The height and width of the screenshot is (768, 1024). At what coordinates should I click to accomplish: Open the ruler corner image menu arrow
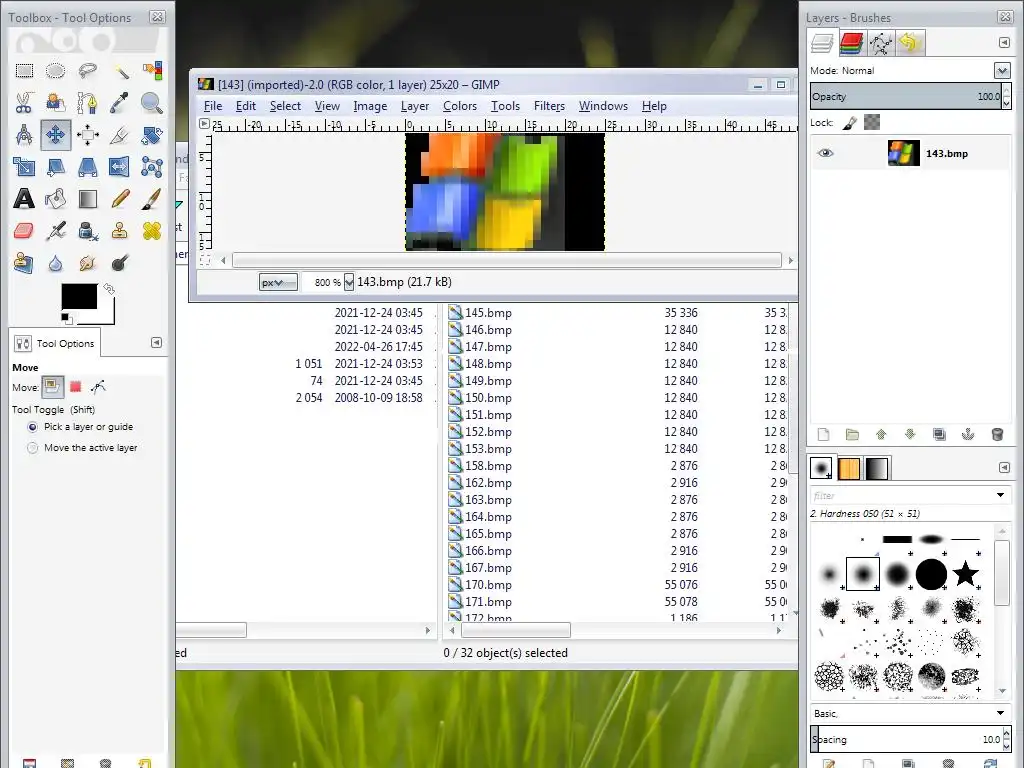click(x=204, y=123)
